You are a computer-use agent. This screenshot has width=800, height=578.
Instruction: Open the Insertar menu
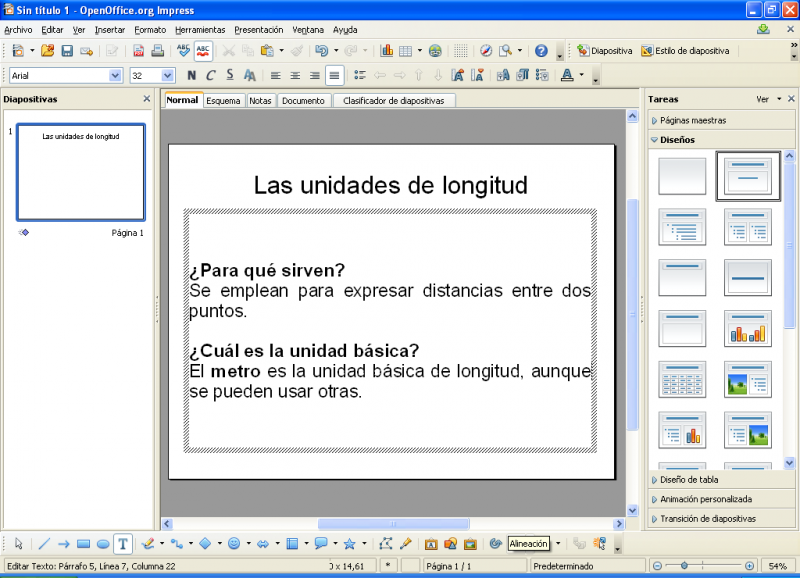coord(110,30)
